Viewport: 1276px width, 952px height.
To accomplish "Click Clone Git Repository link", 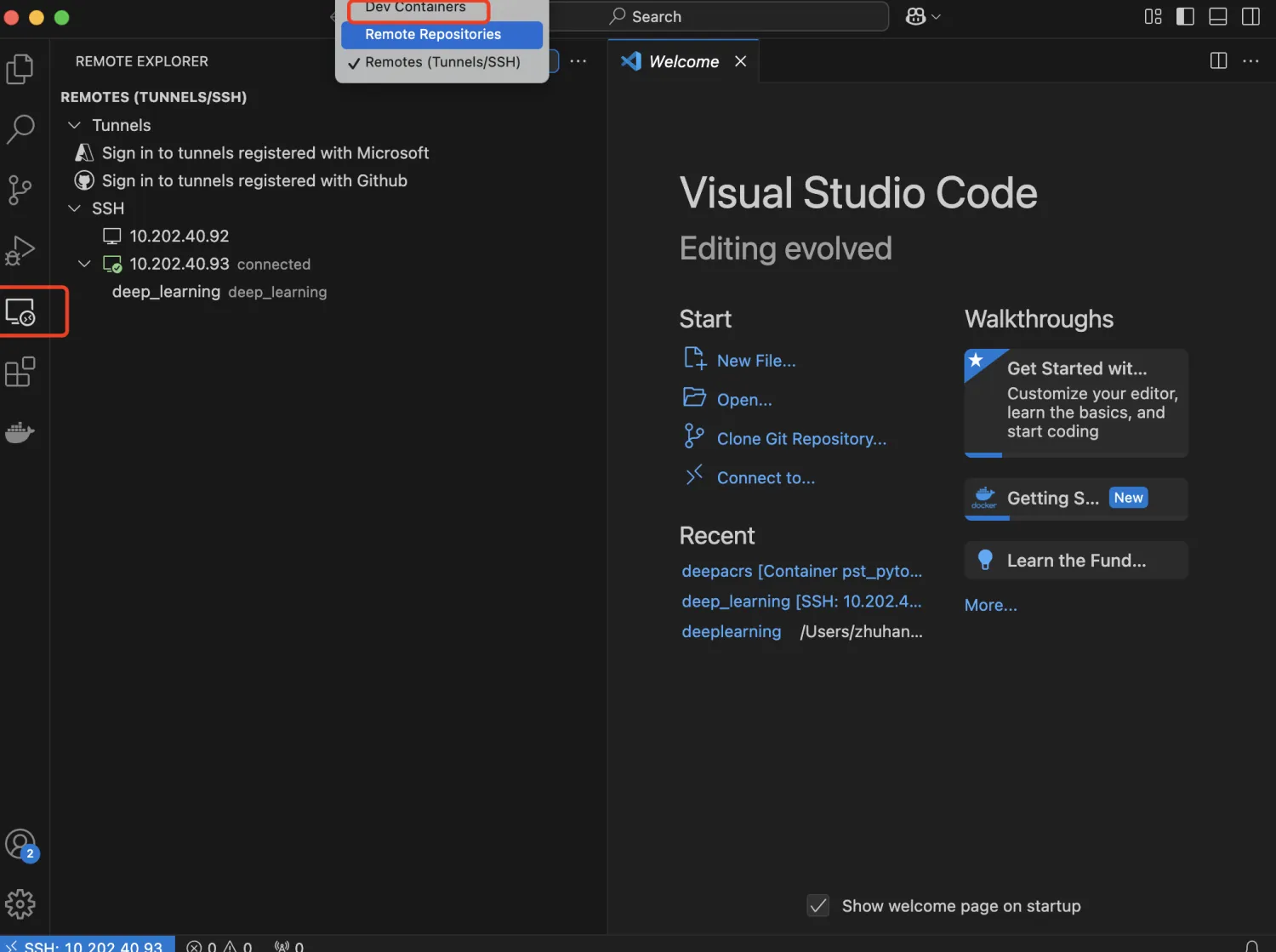I will (x=801, y=439).
